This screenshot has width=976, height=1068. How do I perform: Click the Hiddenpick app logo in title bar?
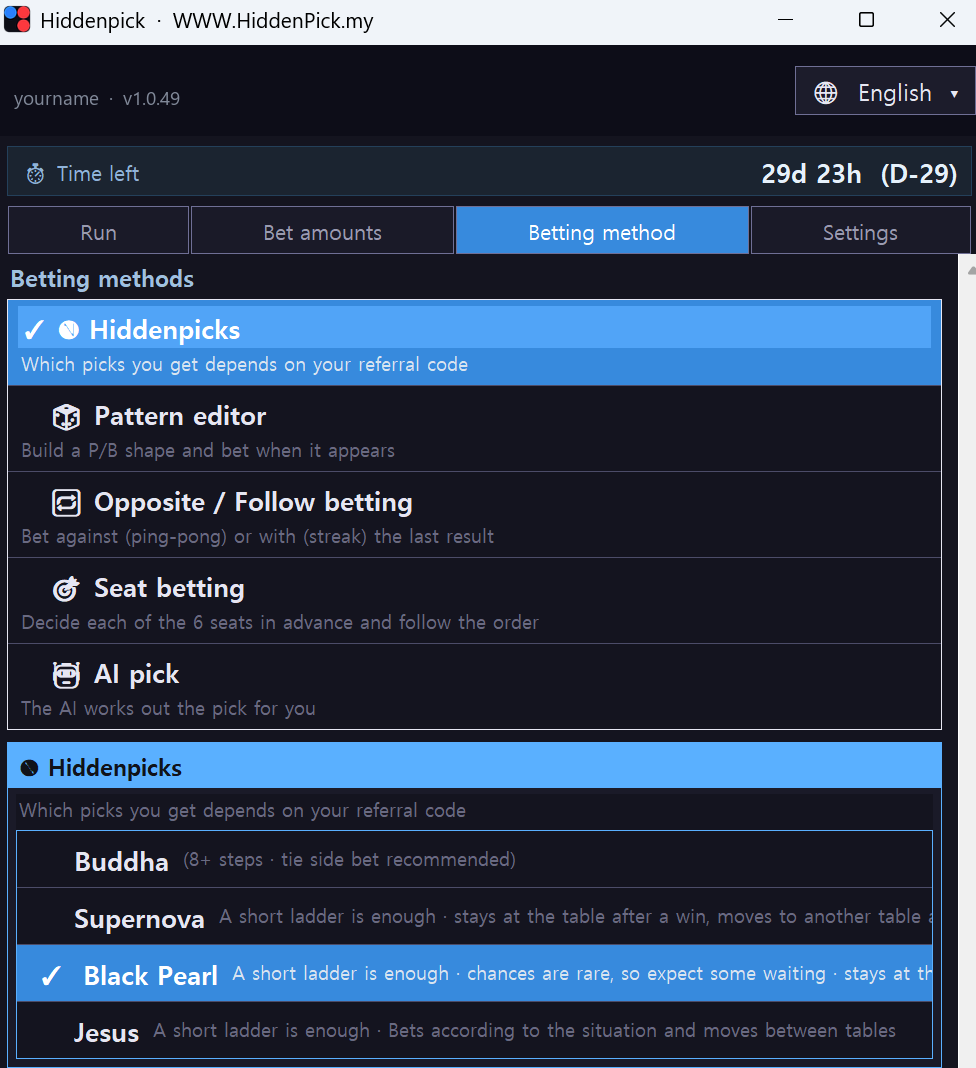tap(17, 20)
